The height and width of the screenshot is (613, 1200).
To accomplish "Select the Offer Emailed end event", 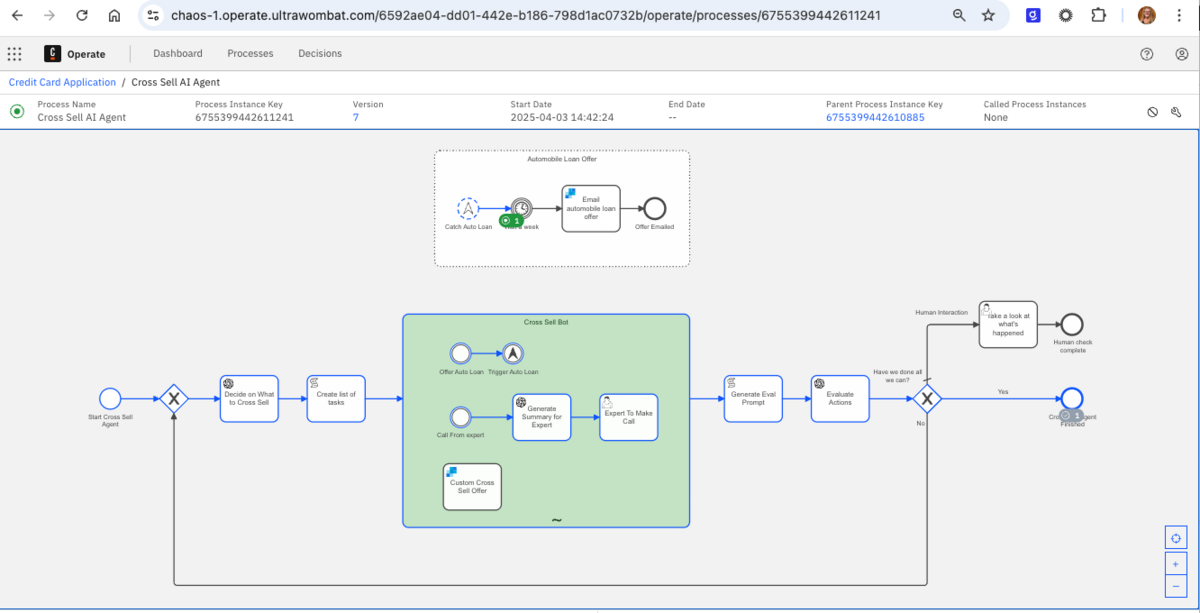I will coord(655,208).
